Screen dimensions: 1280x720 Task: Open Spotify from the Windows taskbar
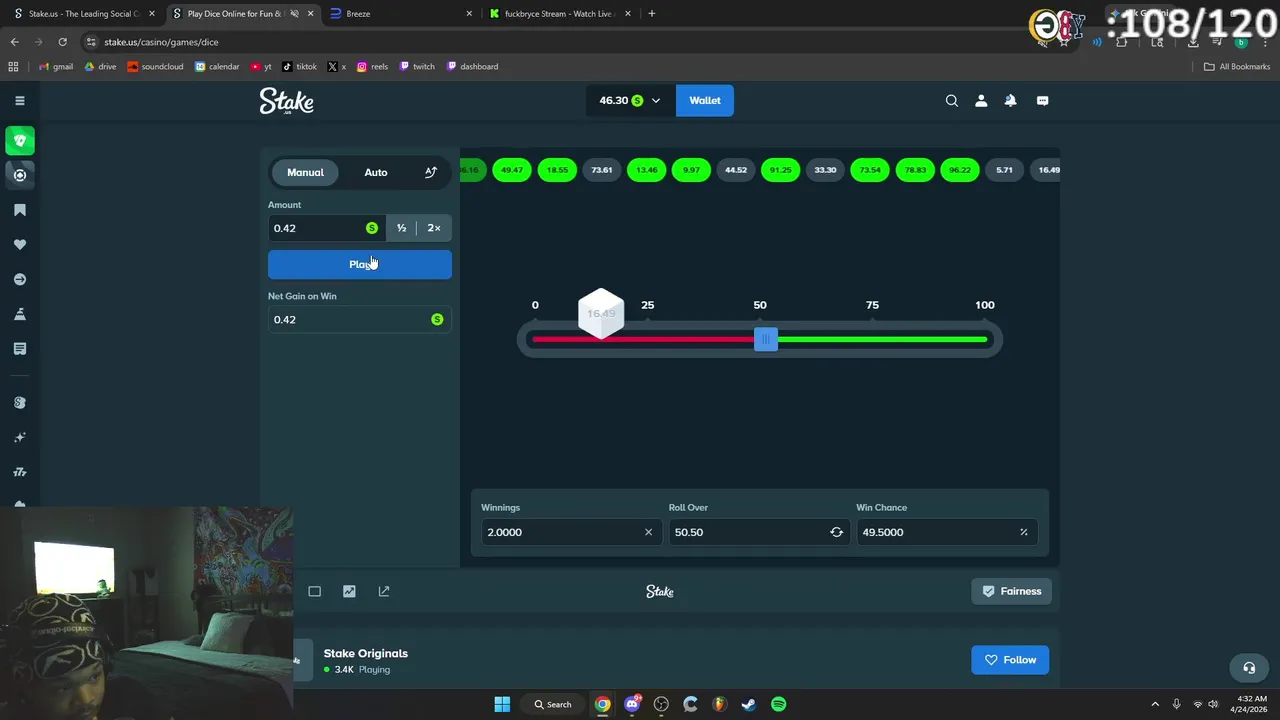tap(778, 704)
